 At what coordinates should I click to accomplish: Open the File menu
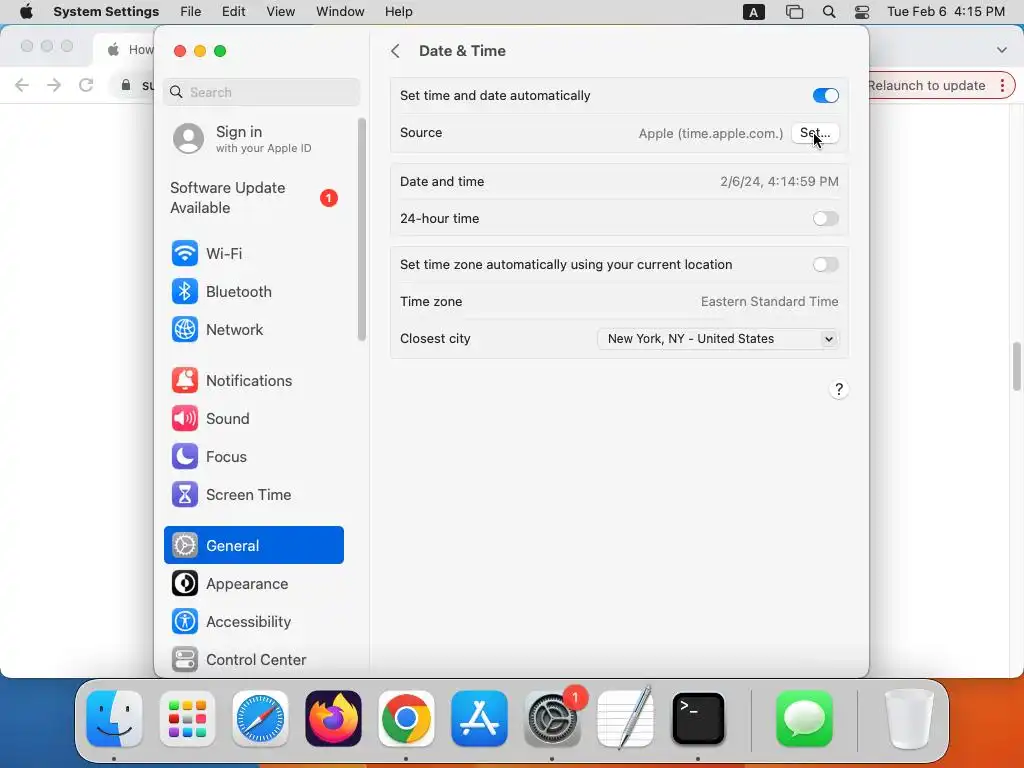pyautogui.click(x=191, y=12)
